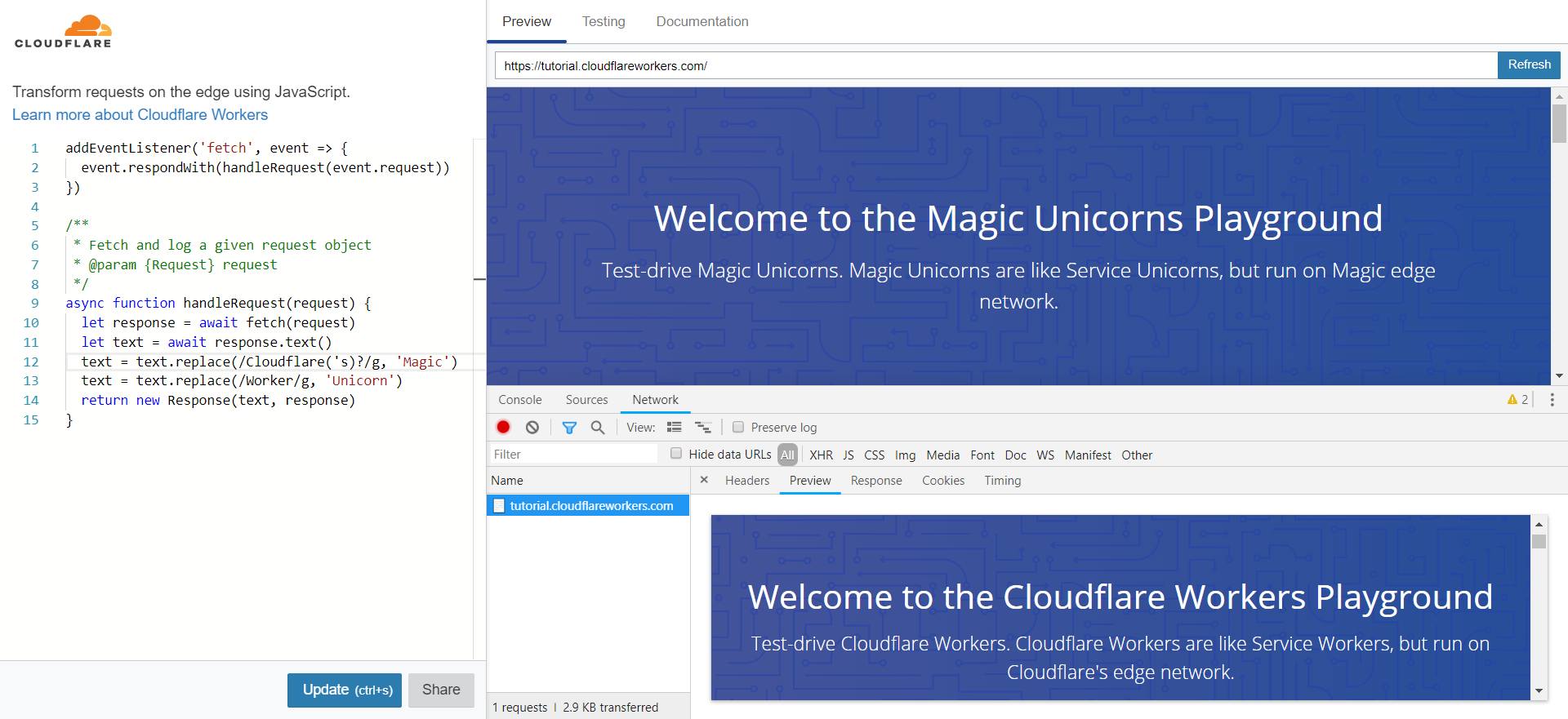Click '1 requests' status text
The width and height of the screenshot is (1568, 719).
coord(519,708)
